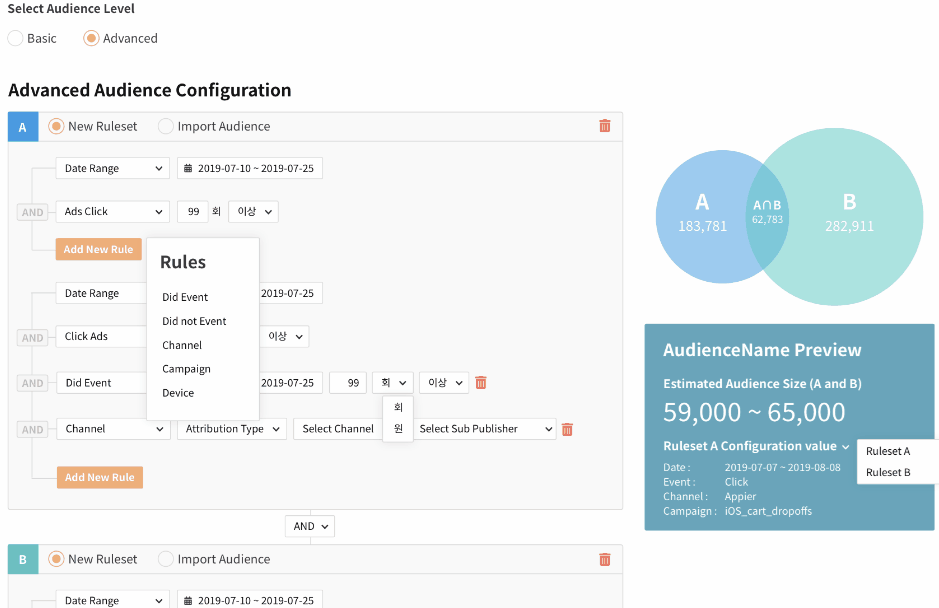Click the blue A ruleset badge
Image resolution: width=939 pixels, height=608 pixels.
click(23, 127)
